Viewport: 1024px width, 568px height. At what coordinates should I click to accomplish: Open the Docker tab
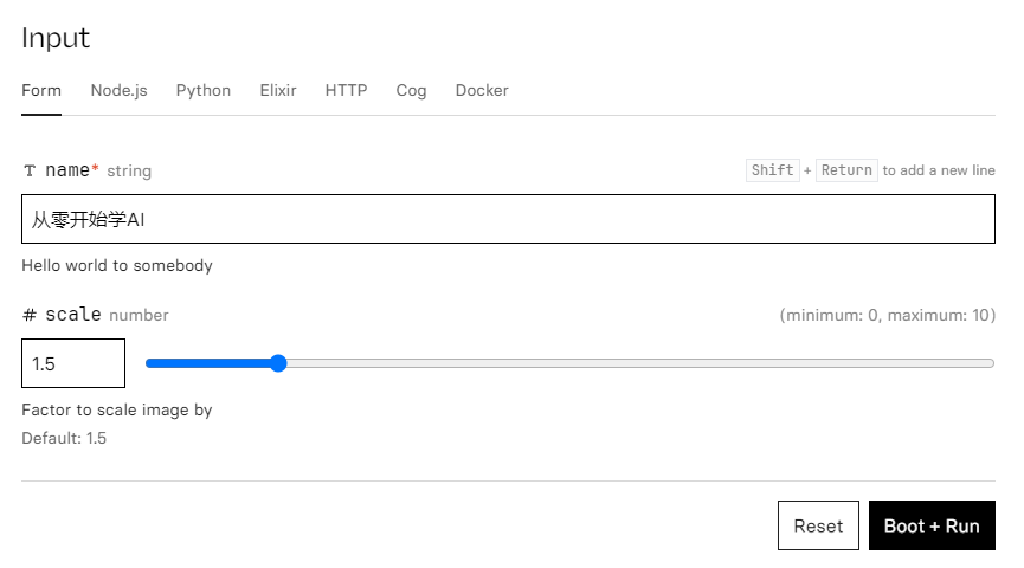point(482,91)
